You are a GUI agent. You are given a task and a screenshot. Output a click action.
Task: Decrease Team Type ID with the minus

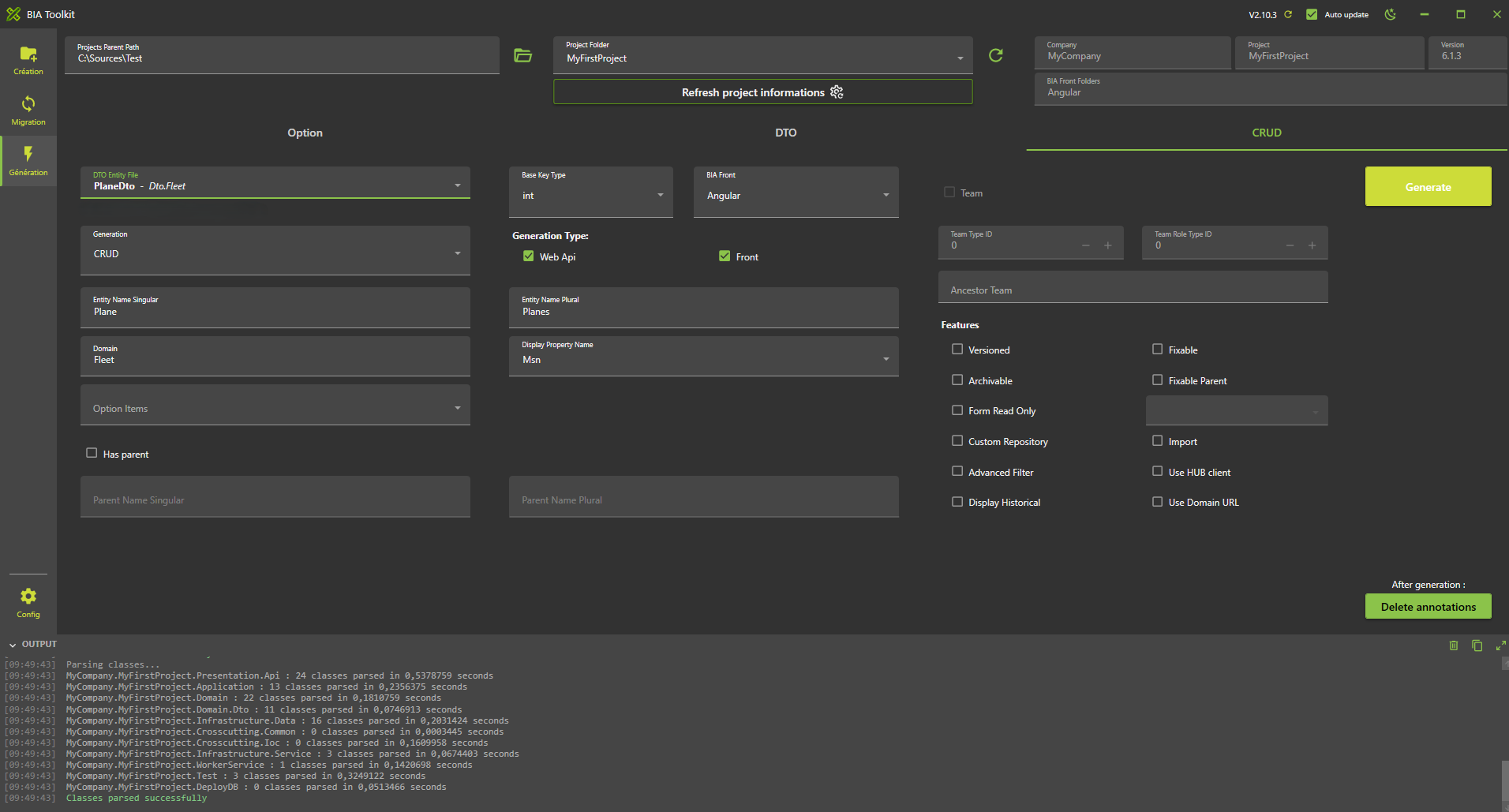pyautogui.click(x=1086, y=245)
